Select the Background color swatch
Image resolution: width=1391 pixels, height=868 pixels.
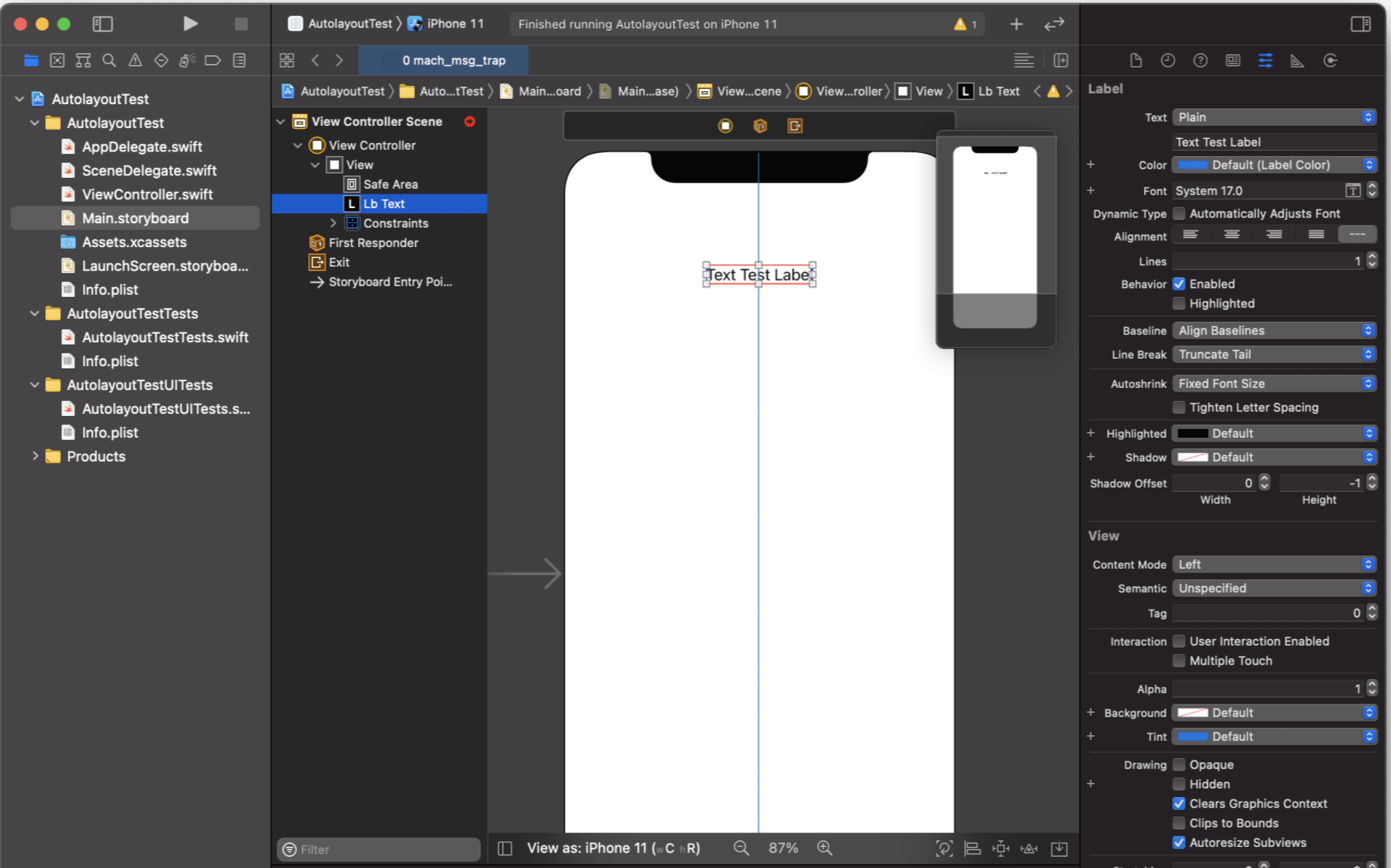(1193, 713)
